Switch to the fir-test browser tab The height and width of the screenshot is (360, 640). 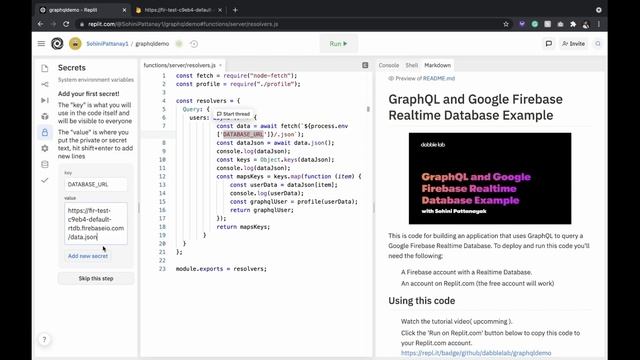click(179, 10)
